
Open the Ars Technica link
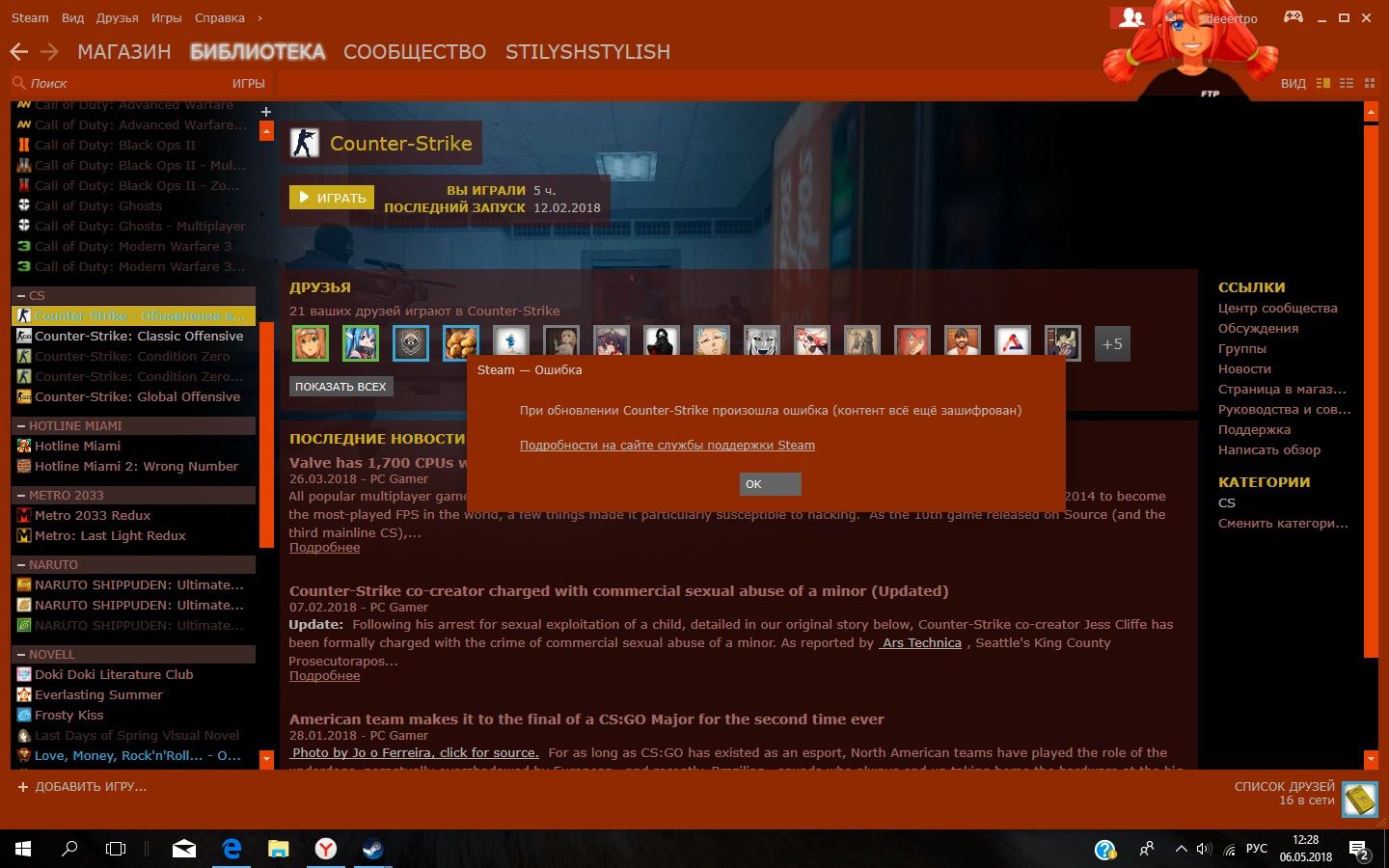[x=920, y=643]
